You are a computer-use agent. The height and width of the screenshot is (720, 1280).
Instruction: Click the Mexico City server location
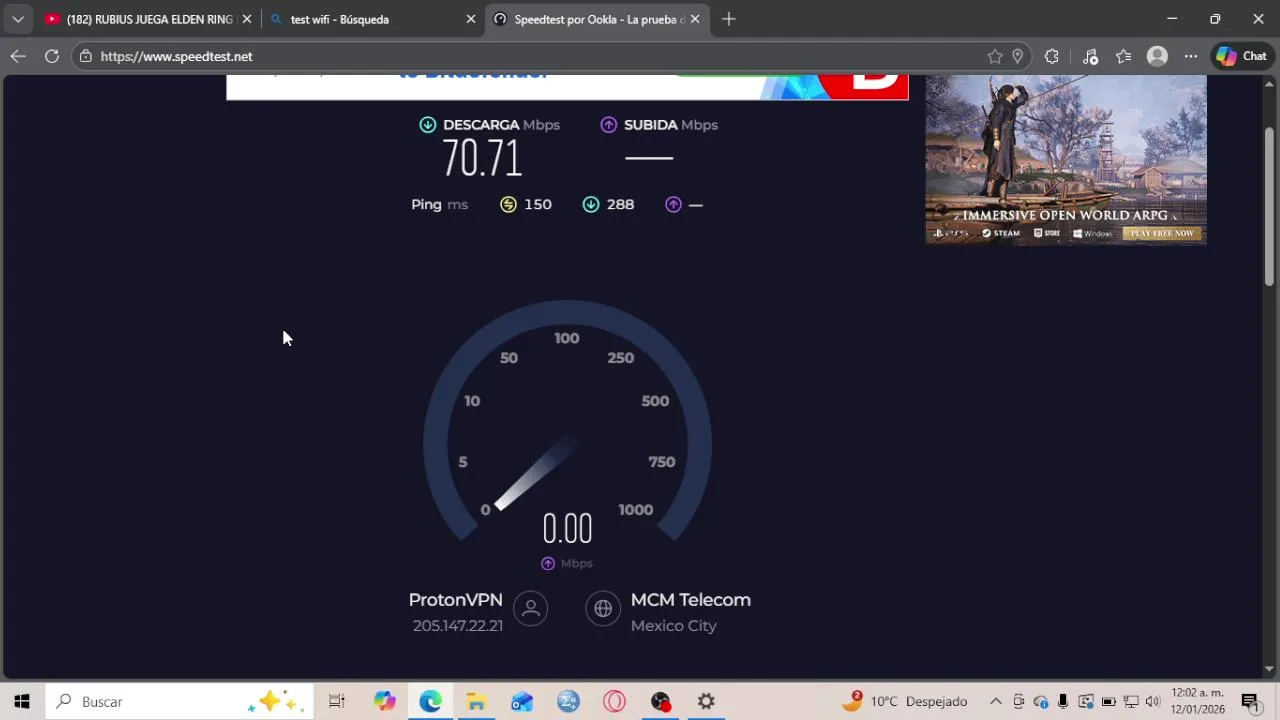pyautogui.click(x=674, y=626)
